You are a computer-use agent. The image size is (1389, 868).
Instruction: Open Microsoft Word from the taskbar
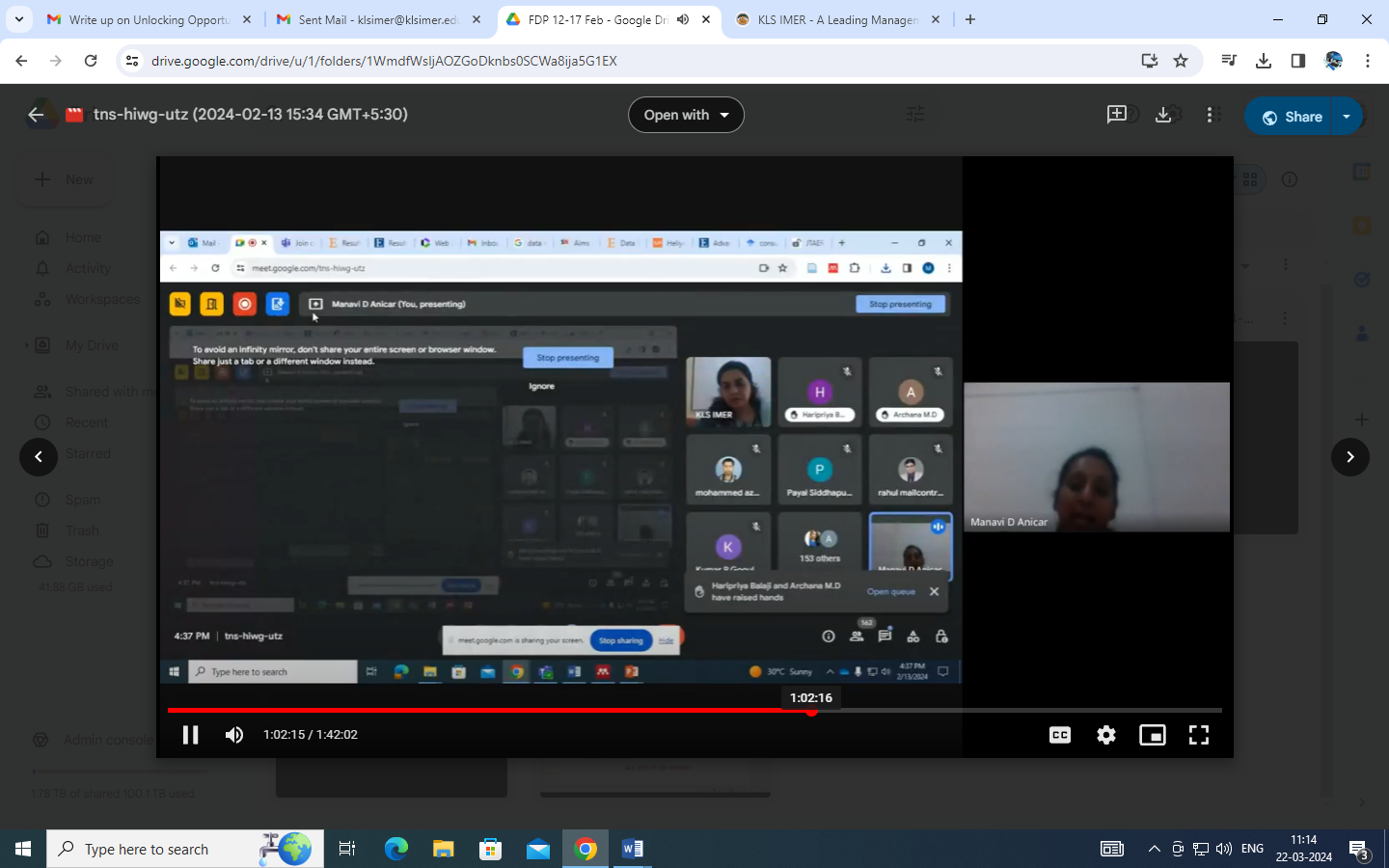[633, 849]
